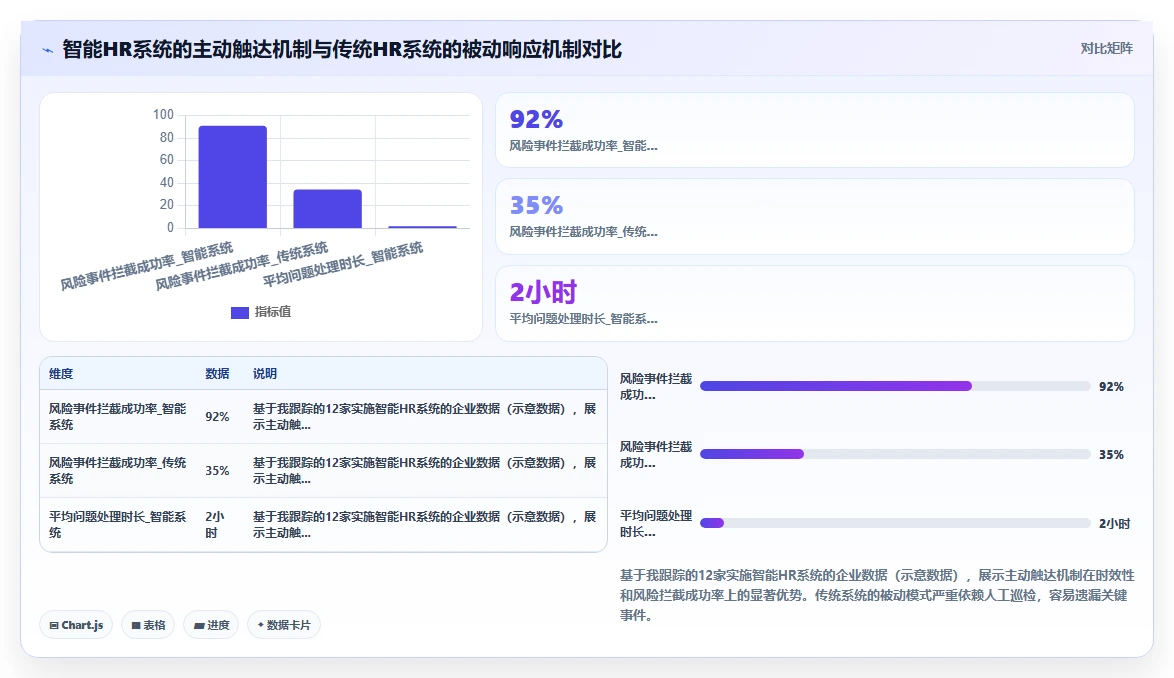Click the summary paragraph below progress bars
Viewport: 1174px width, 678px height.
coord(877,595)
